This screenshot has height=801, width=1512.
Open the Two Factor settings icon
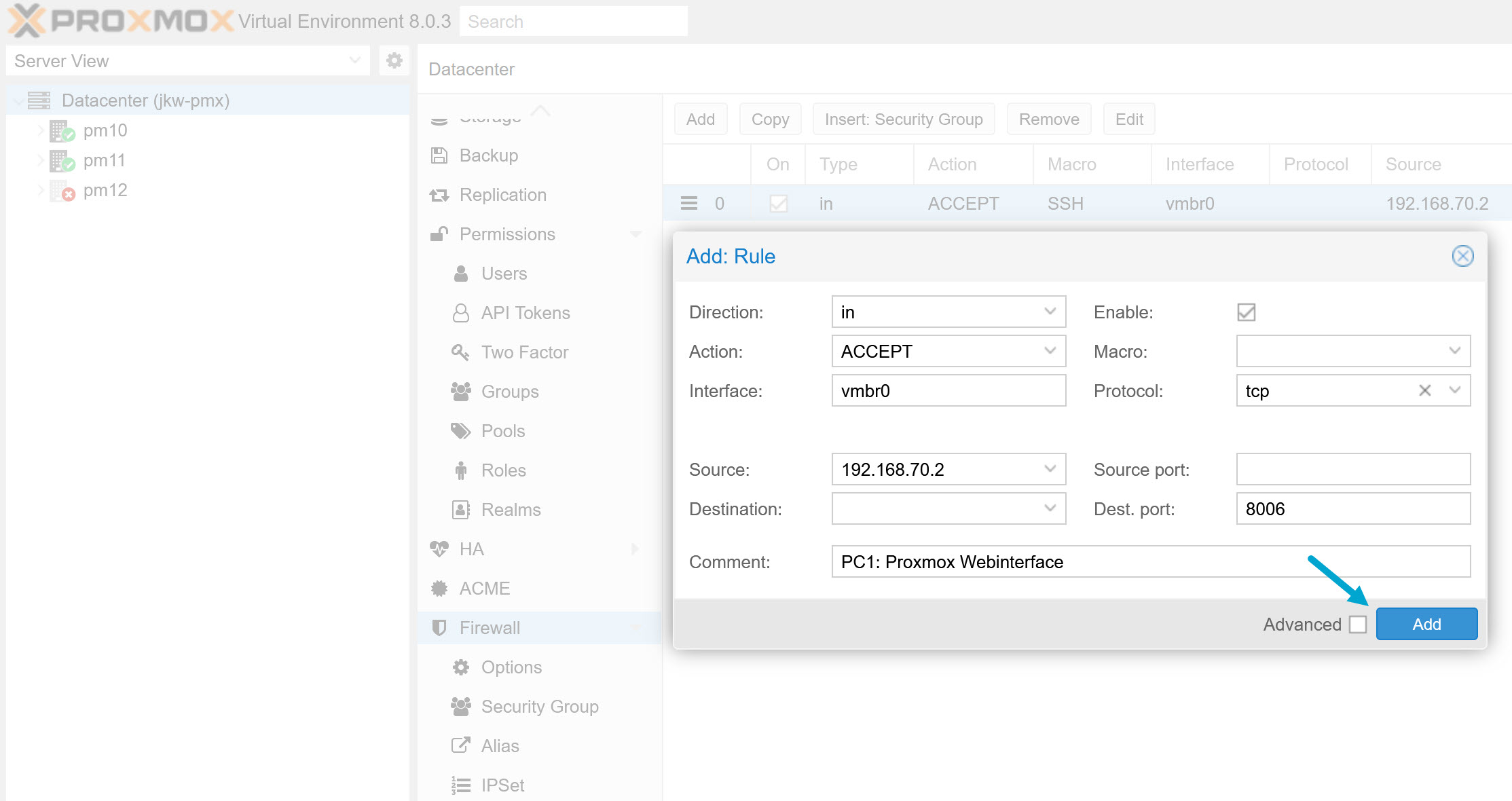tap(460, 352)
